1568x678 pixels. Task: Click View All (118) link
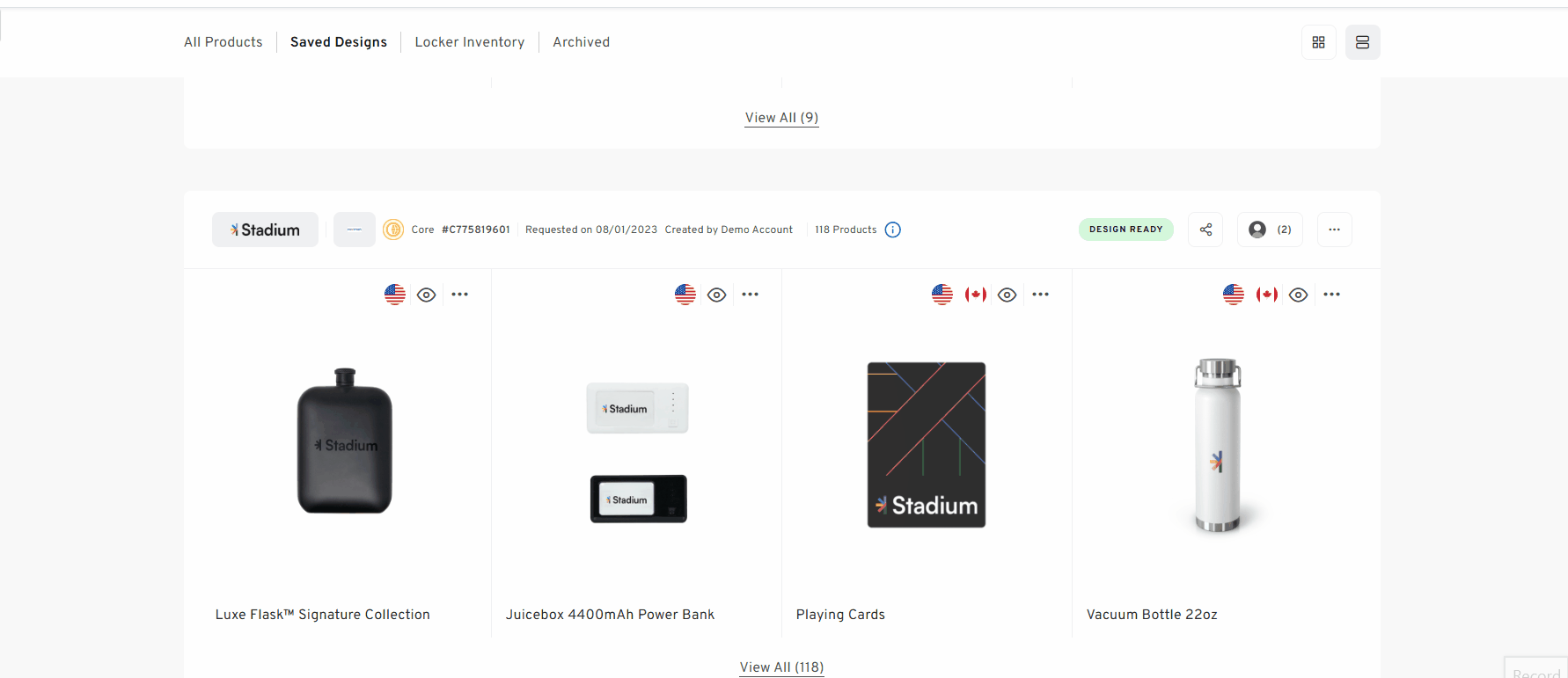click(781, 667)
